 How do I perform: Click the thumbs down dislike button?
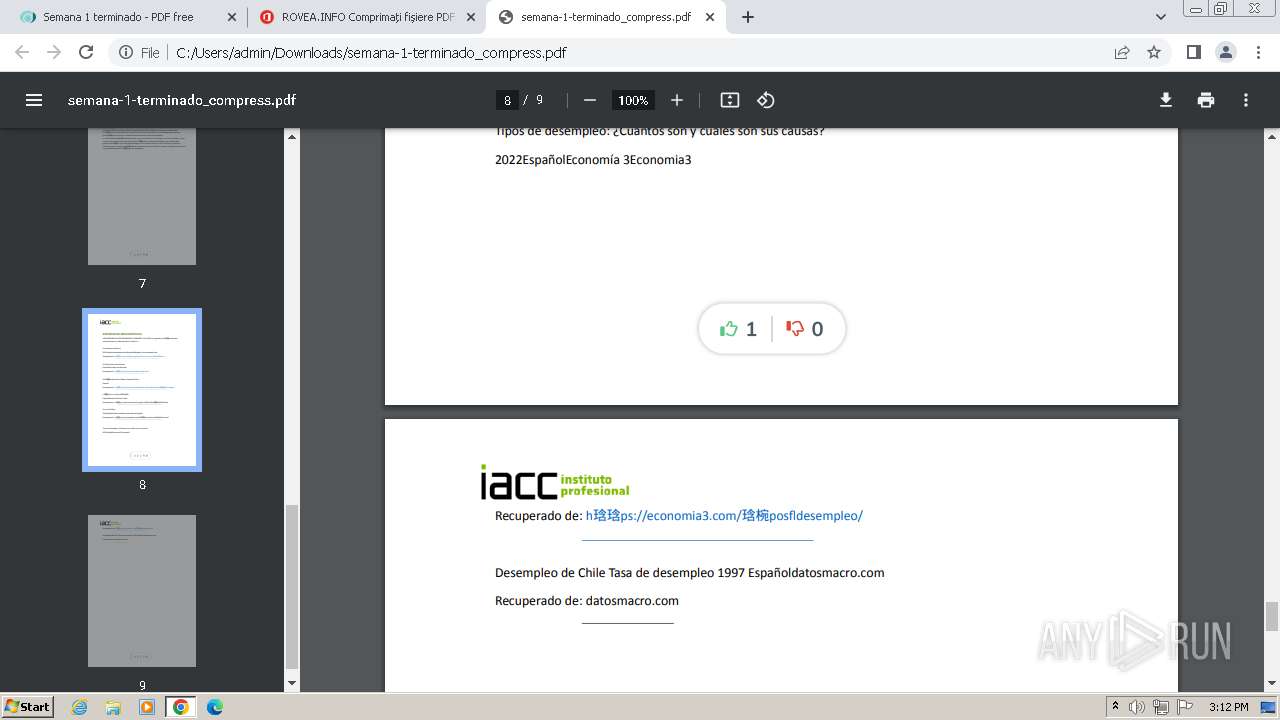click(804, 329)
